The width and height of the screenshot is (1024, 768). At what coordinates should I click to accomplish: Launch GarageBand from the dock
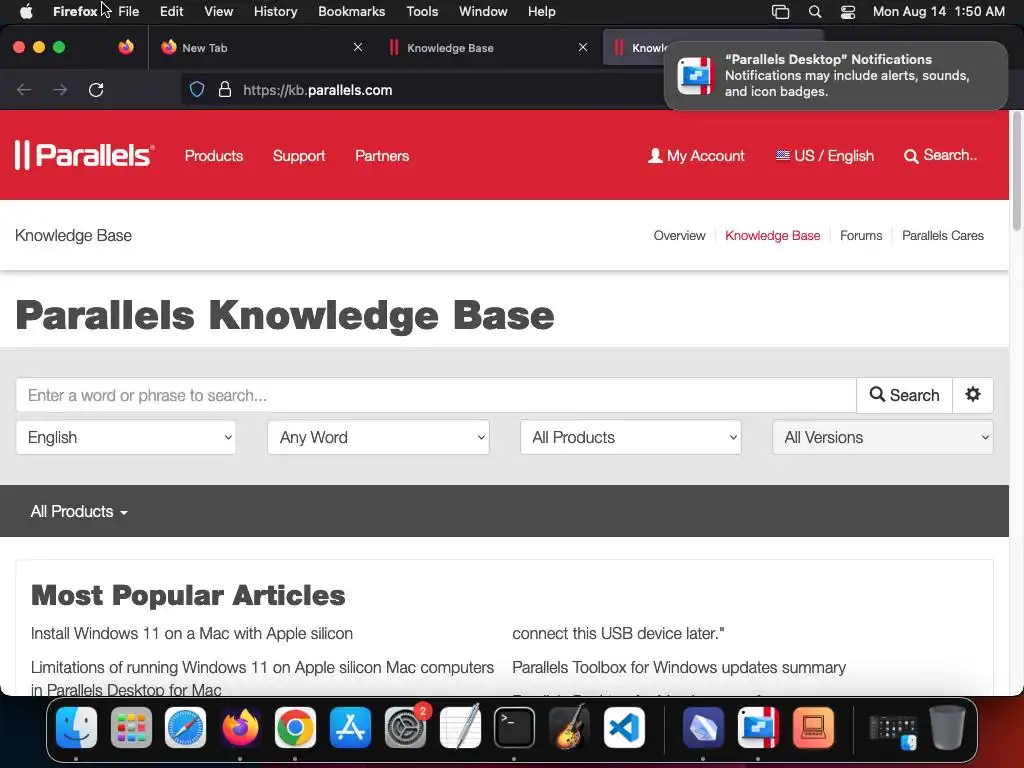coord(569,728)
